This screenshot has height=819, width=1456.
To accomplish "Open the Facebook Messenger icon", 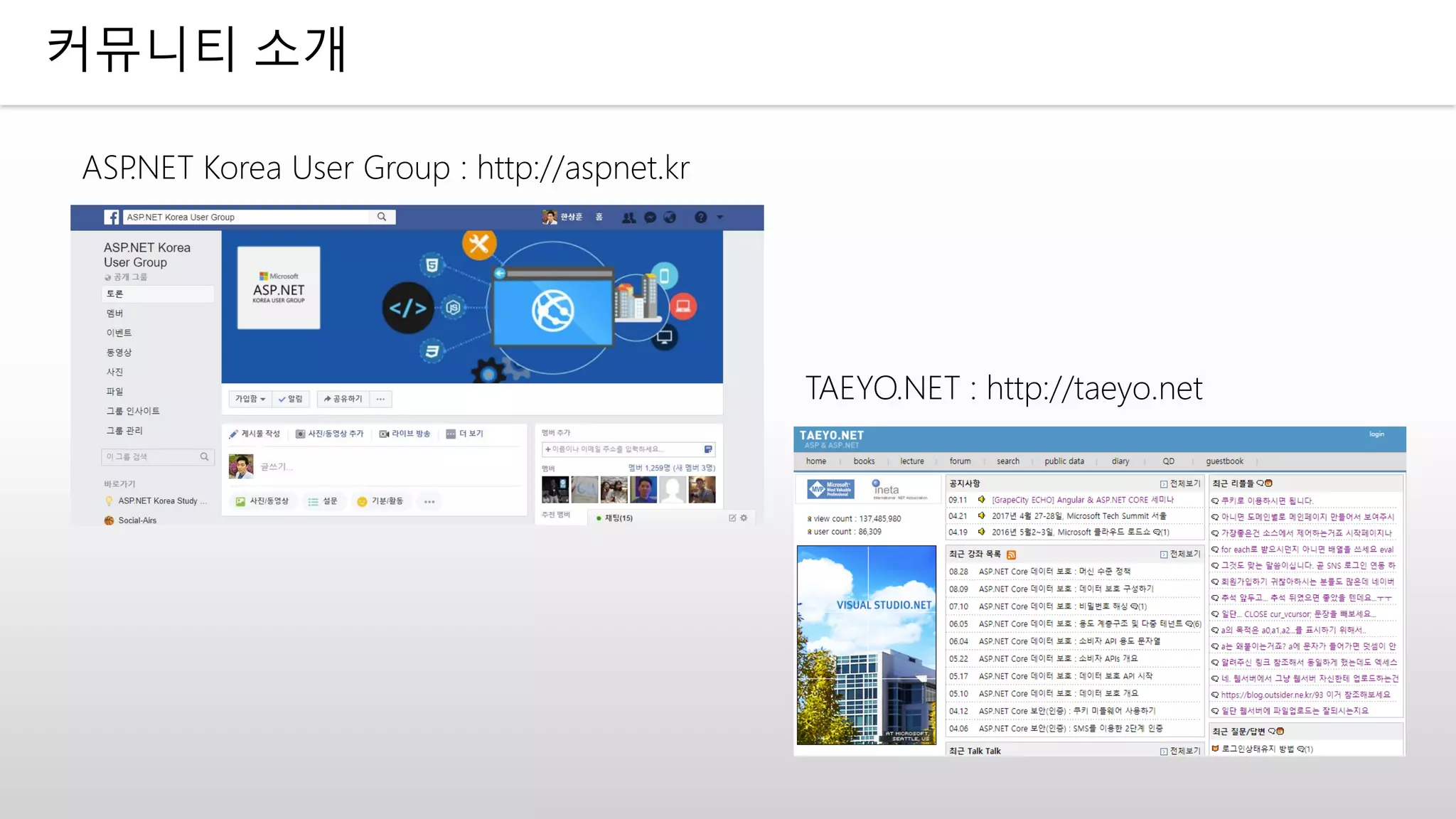I will 650,218.
